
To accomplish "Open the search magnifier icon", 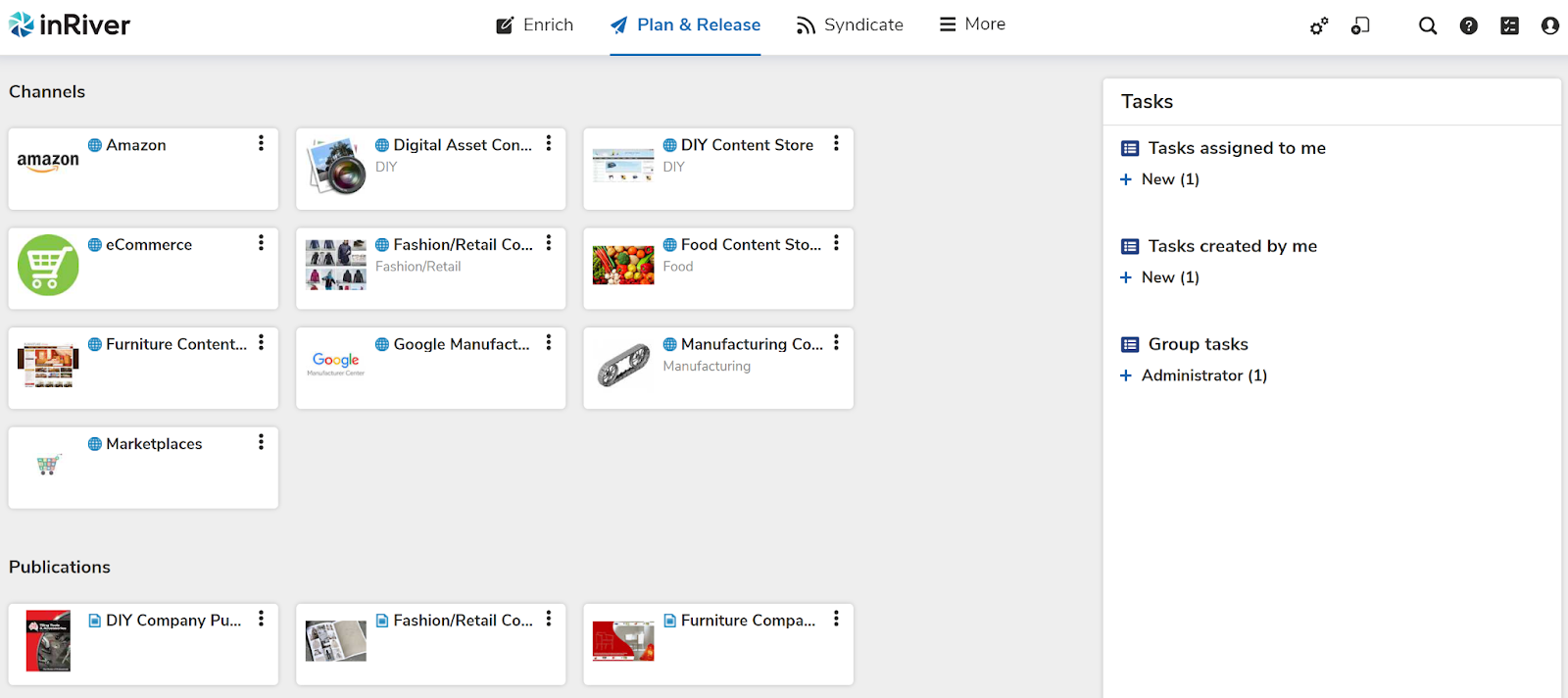I will pyautogui.click(x=1428, y=25).
